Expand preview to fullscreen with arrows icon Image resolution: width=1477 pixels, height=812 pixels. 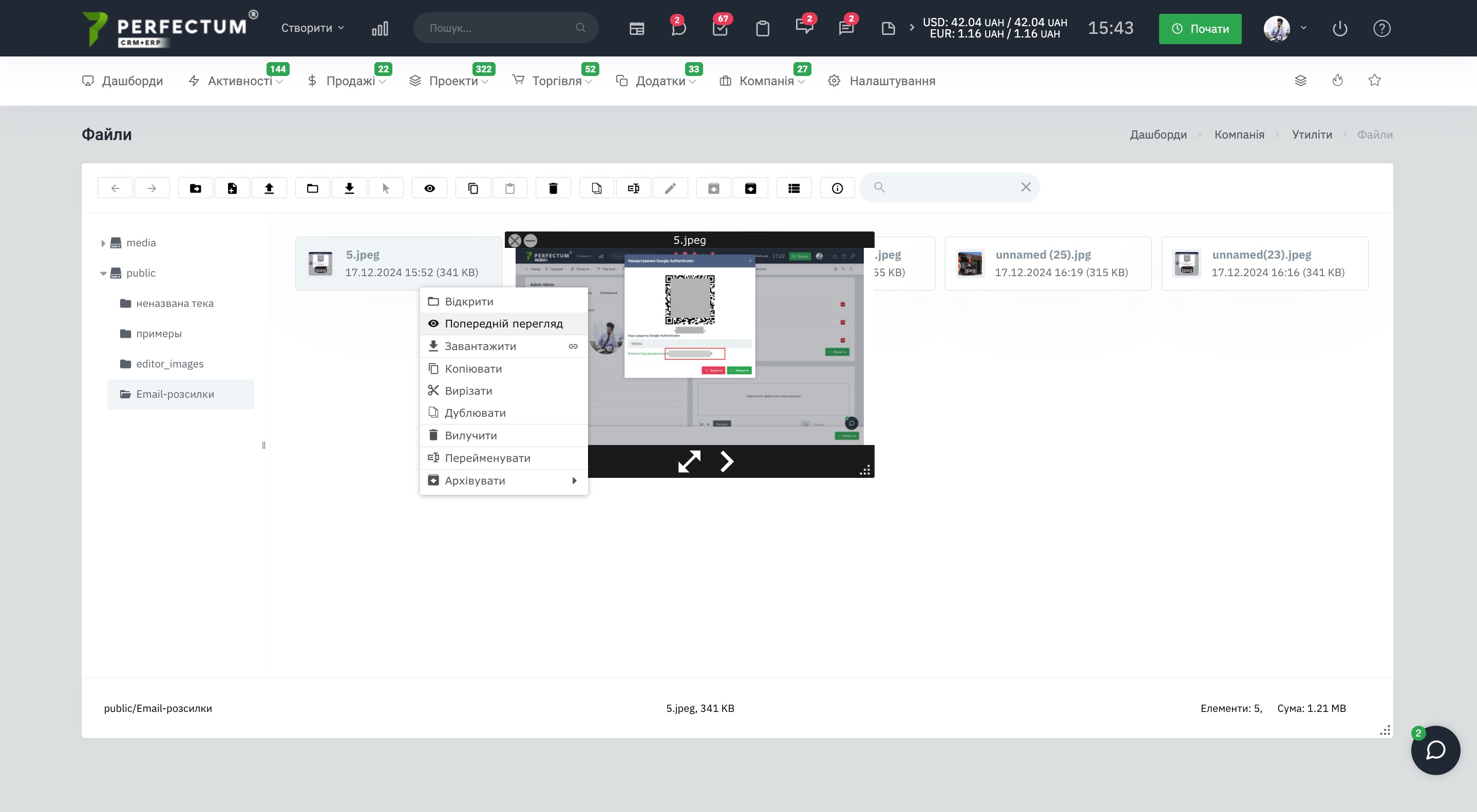689,461
